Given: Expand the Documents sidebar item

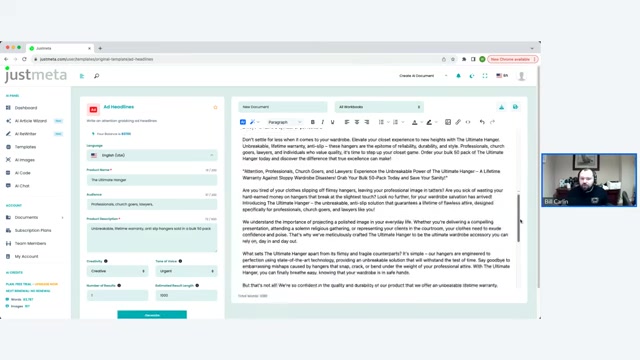Looking at the screenshot, I should 35,218.
